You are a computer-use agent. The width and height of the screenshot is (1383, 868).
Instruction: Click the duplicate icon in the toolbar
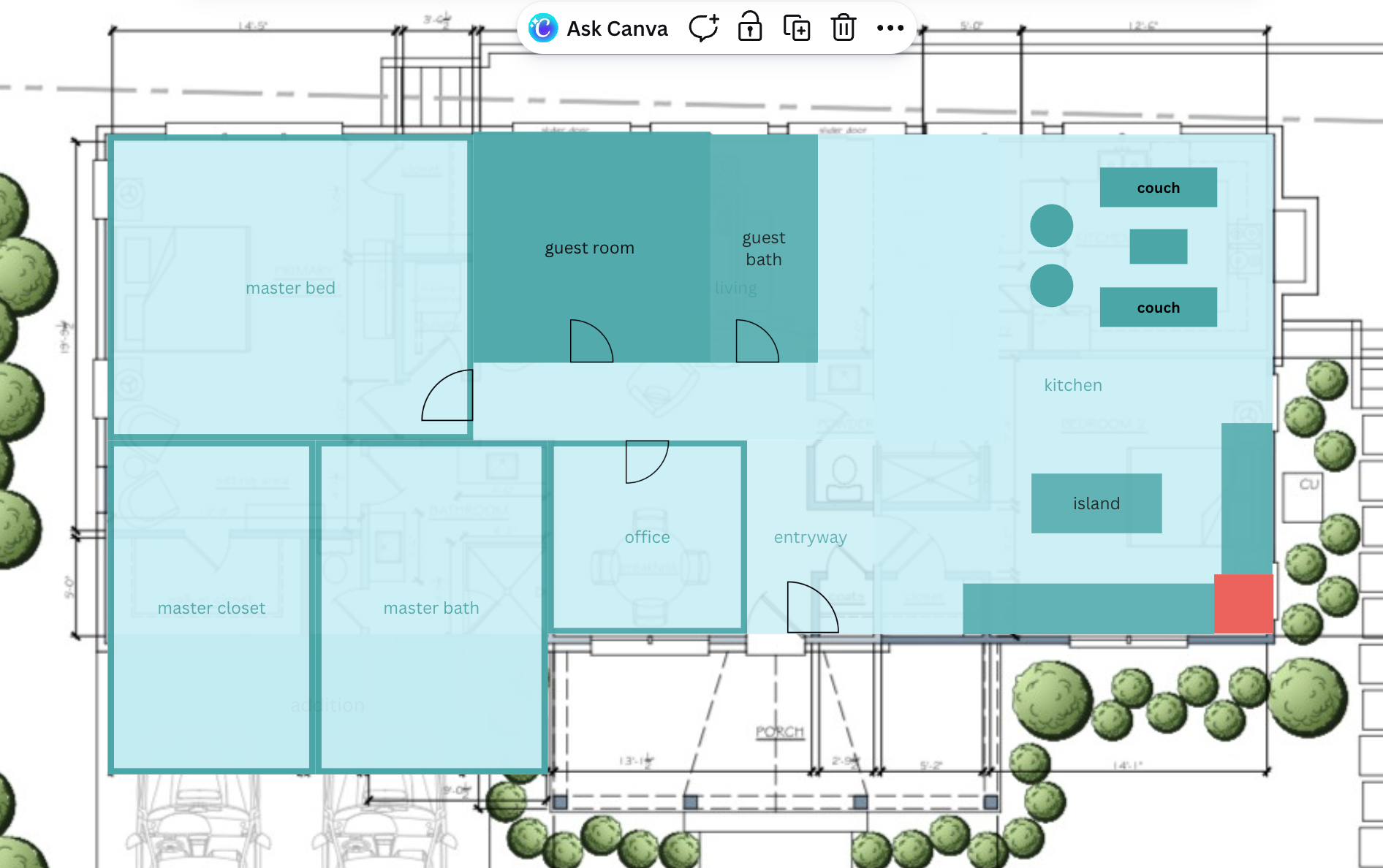[796, 28]
